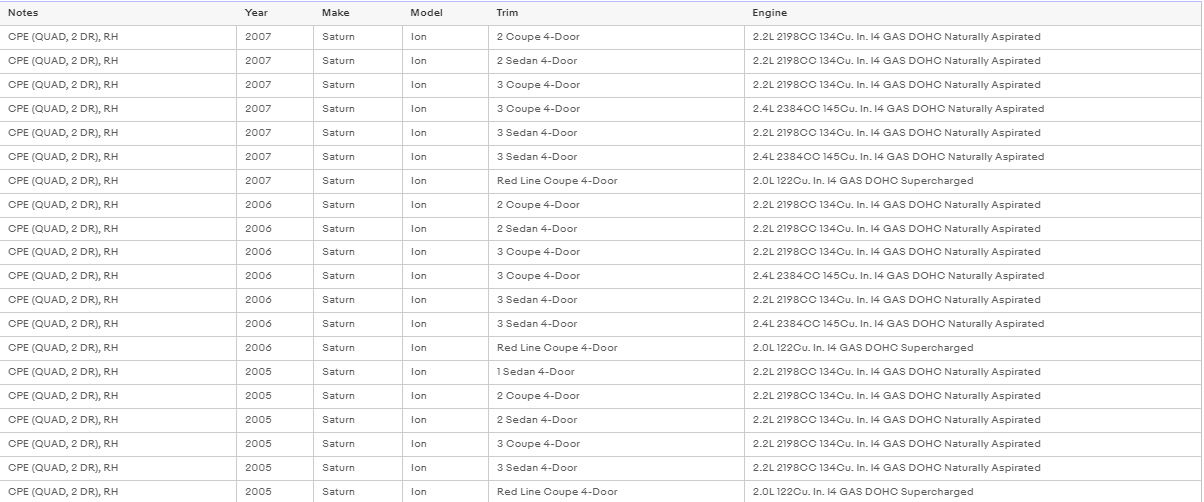Click the Make column header
Viewport: 1204px width, 502px height.
(x=358, y=12)
